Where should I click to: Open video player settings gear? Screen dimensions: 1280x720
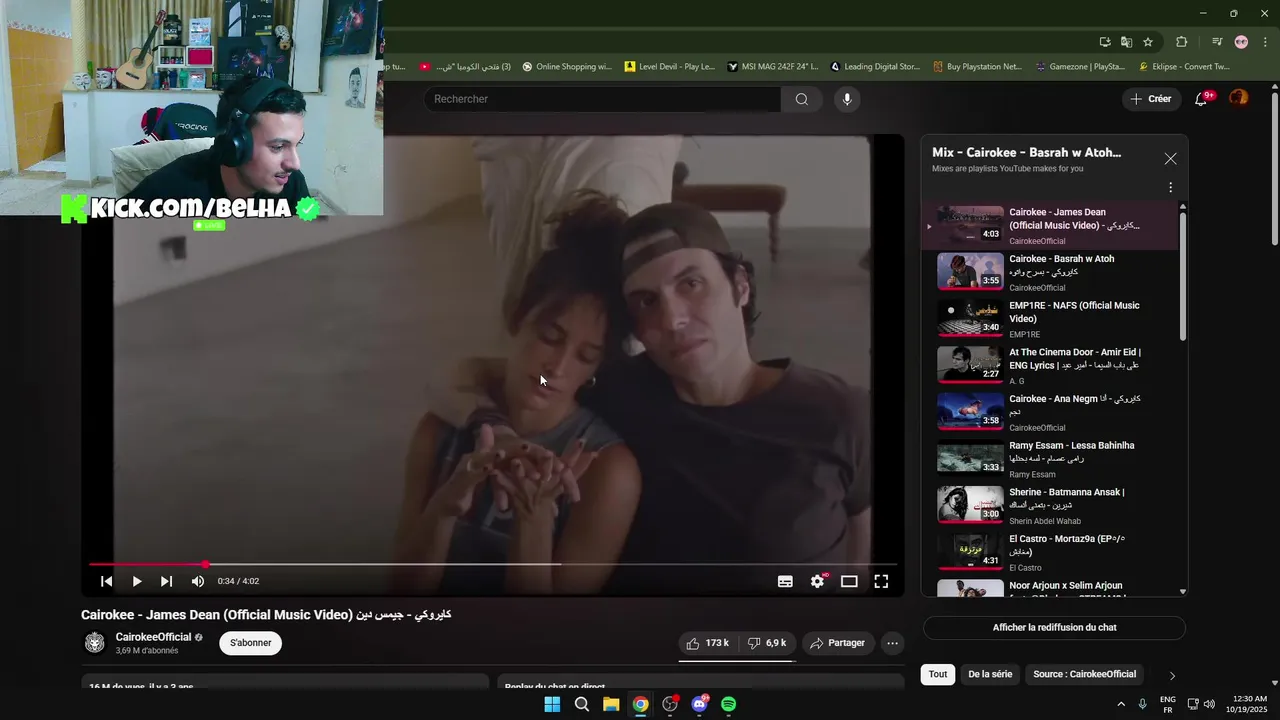point(818,581)
